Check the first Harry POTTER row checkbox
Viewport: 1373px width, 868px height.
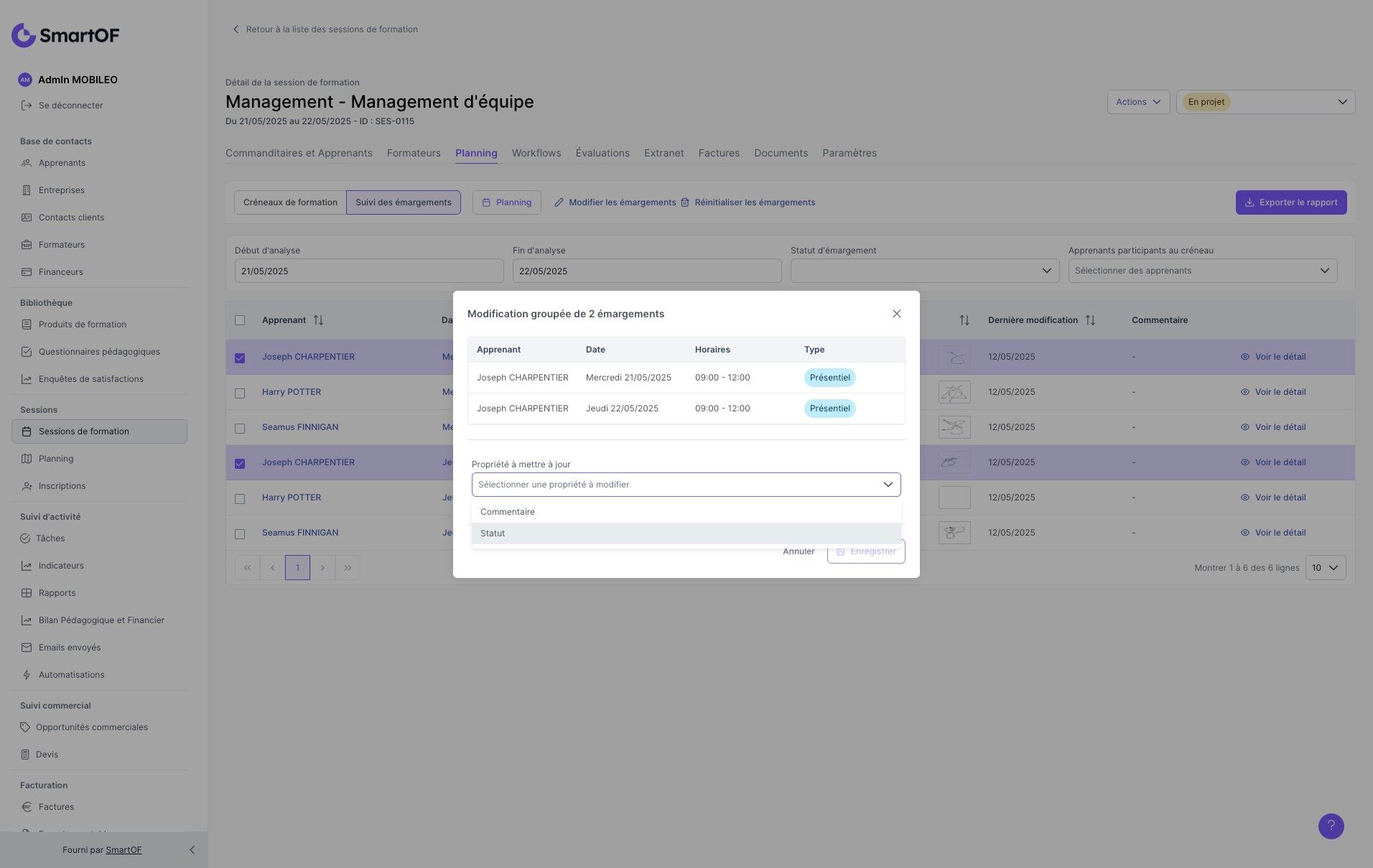click(240, 393)
